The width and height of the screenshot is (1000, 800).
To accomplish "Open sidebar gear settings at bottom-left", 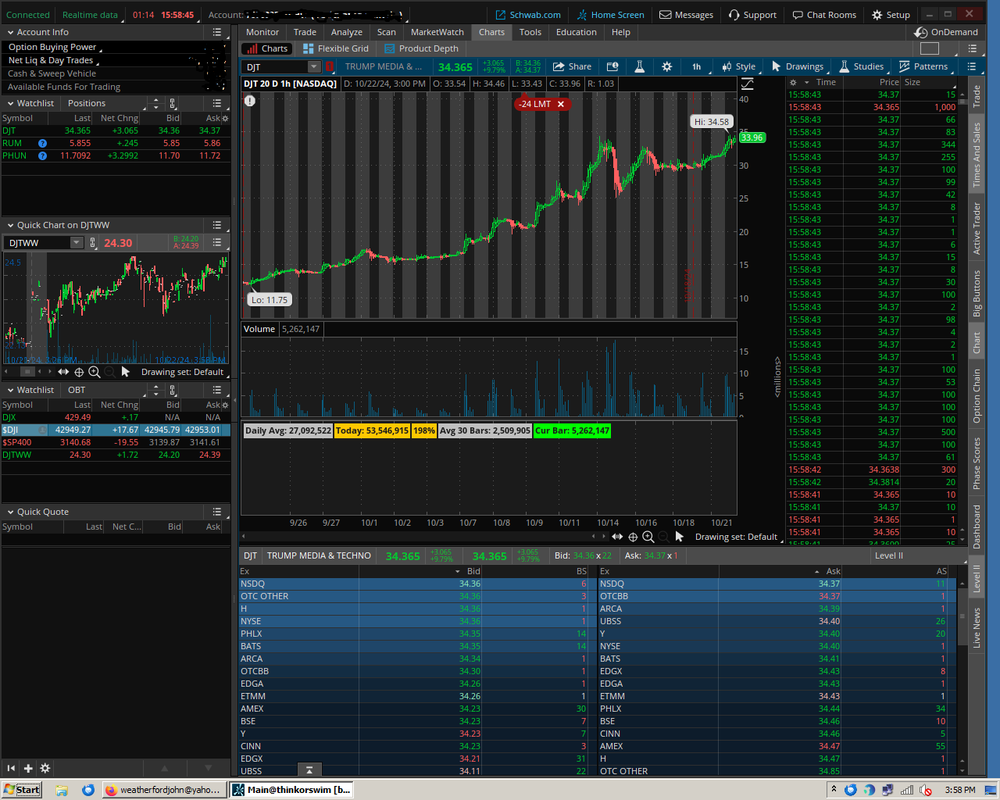I will point(45,768).
